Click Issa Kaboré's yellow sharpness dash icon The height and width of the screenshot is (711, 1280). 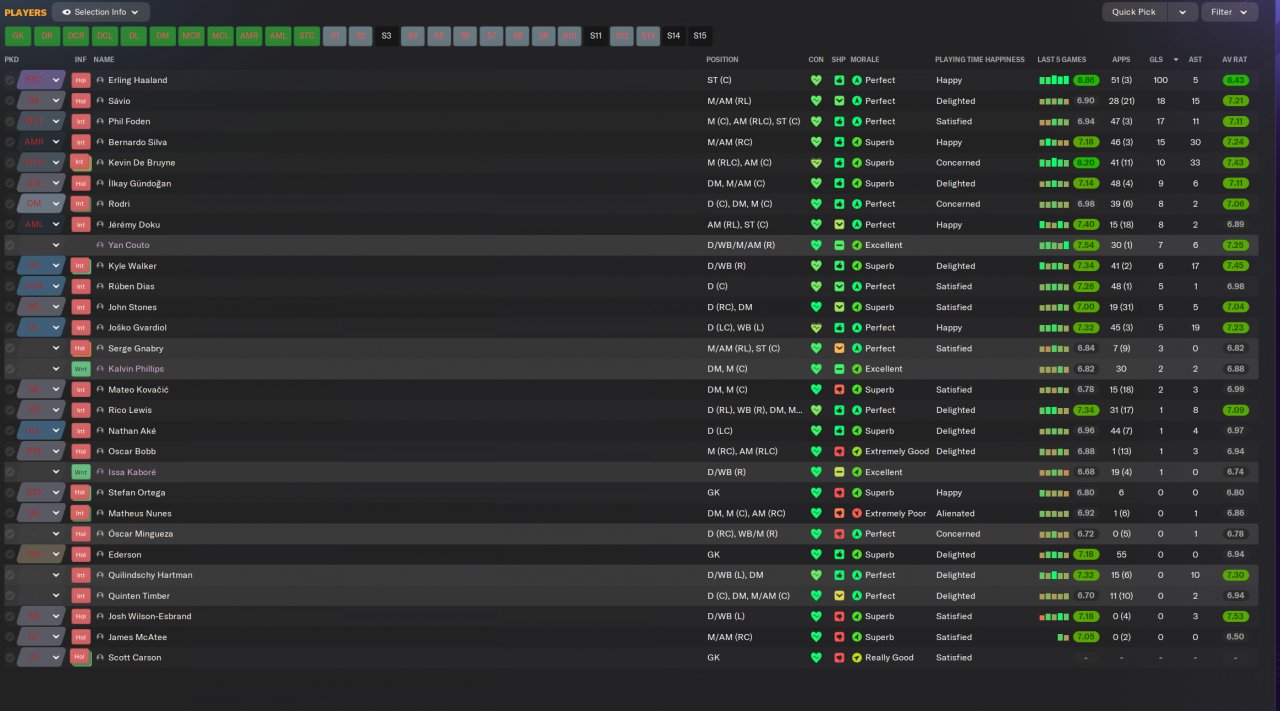pos(839,472)
